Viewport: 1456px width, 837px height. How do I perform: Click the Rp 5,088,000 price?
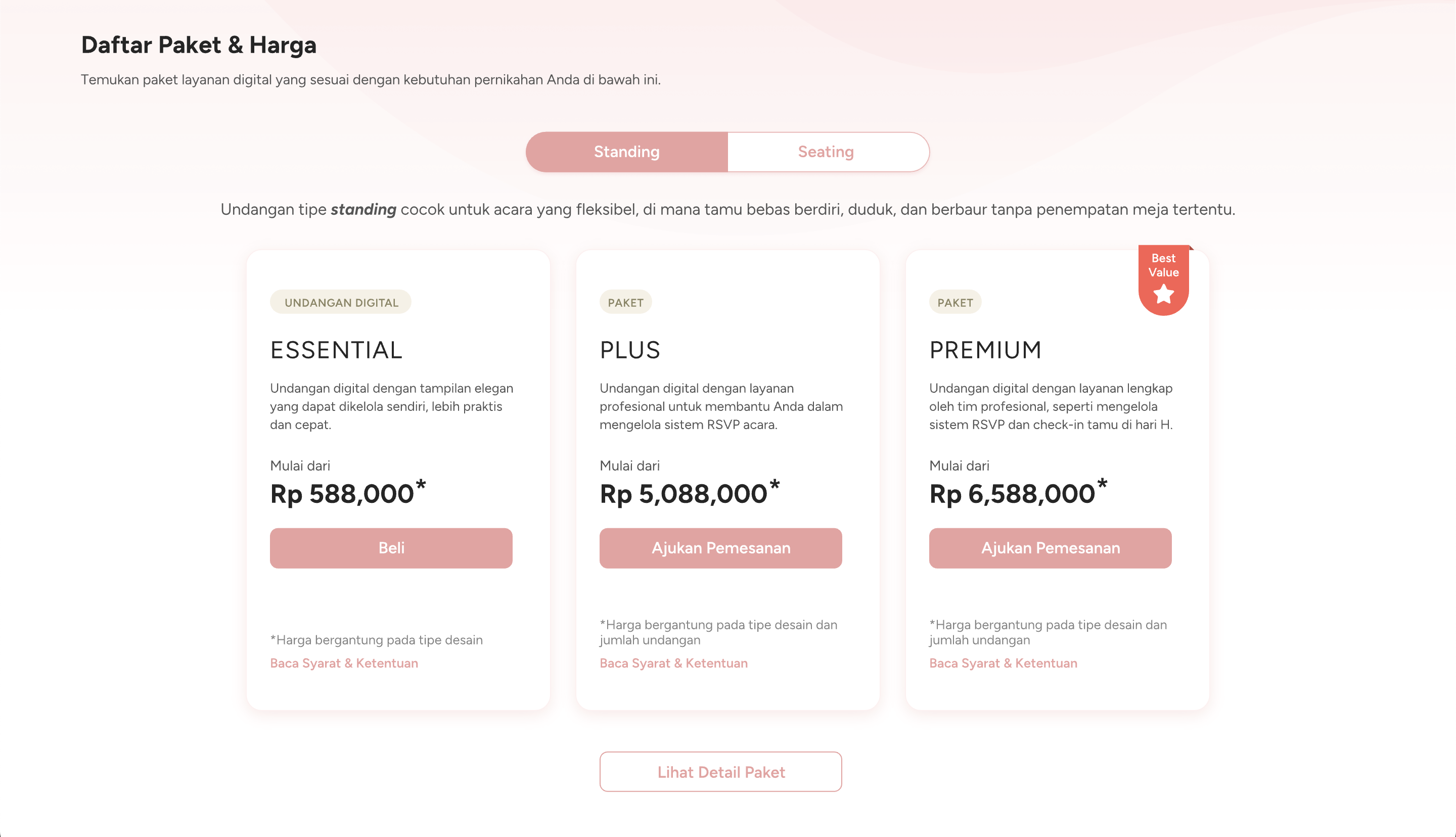pos(684,494)
